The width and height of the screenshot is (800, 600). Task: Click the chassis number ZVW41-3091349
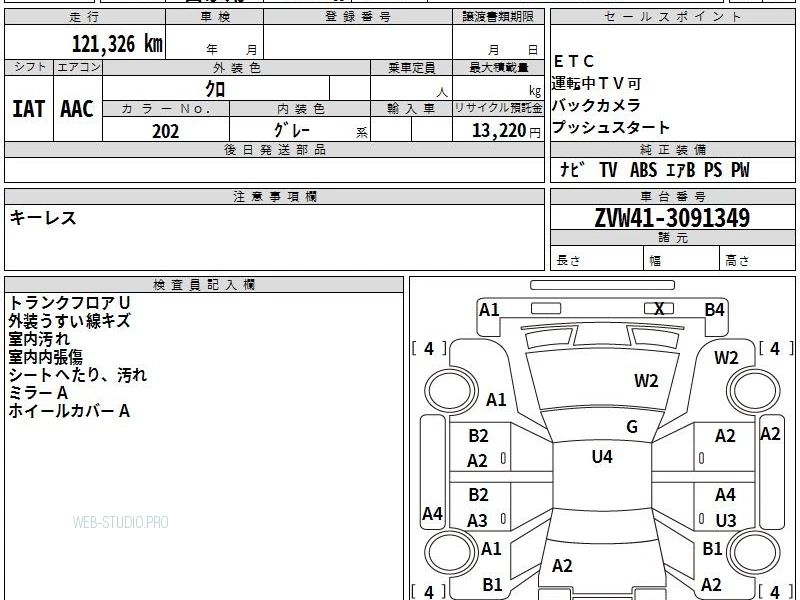pyautogui.click(x=672, y=218)
